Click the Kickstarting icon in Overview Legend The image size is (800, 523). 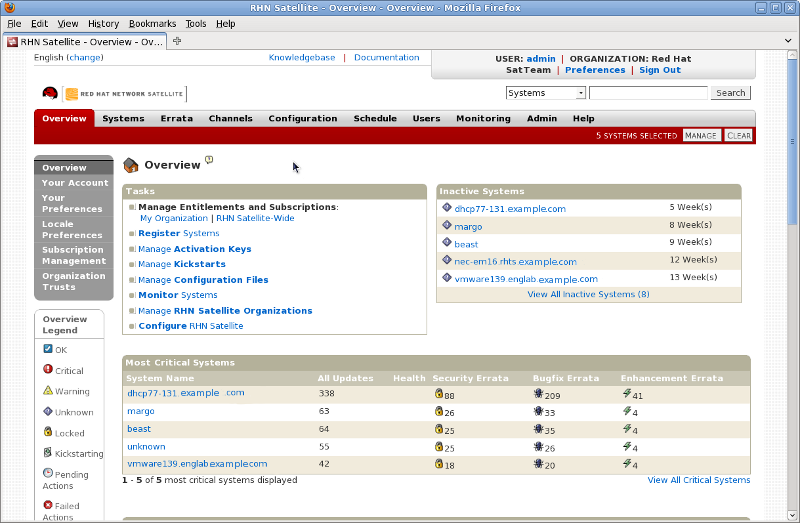48,453
